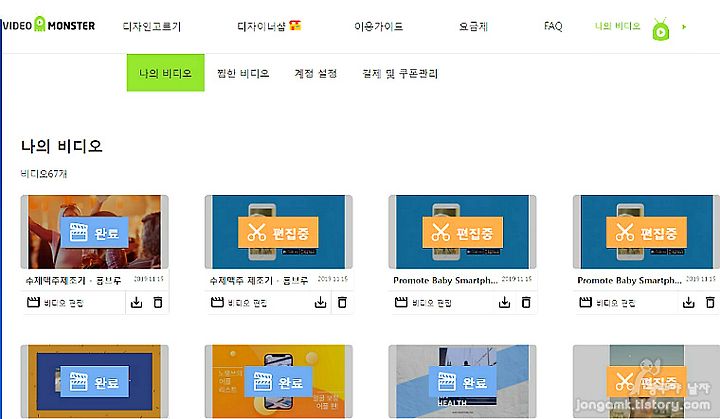Click download icon on fourth Promote Baby card
This screenshot has width=720, height=419.
688,302
